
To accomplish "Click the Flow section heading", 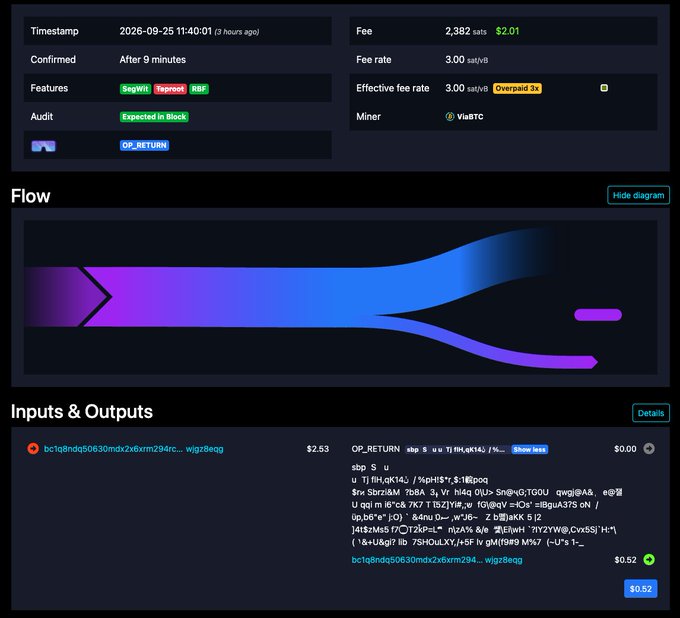I will point(30,196).
